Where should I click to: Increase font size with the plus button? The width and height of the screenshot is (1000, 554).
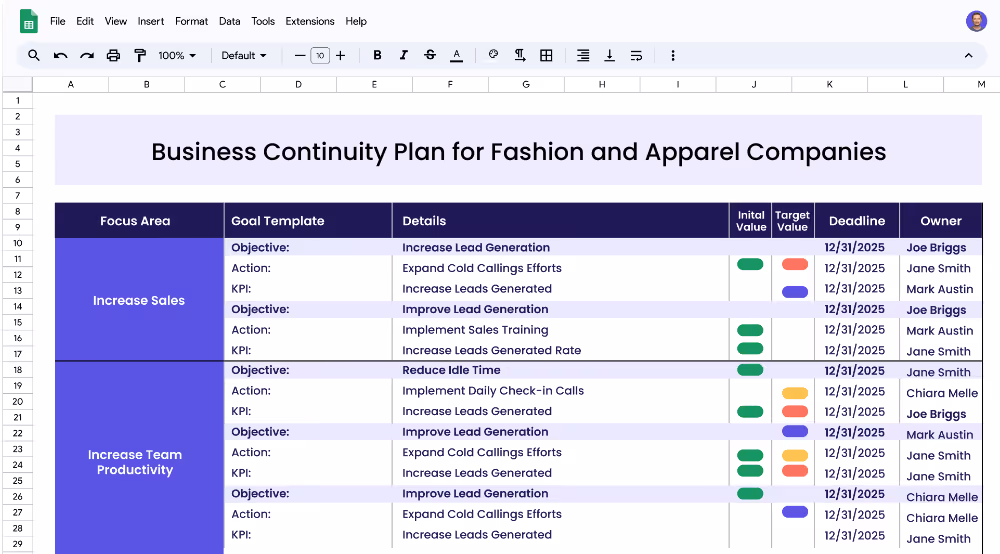tap(341, 56)
